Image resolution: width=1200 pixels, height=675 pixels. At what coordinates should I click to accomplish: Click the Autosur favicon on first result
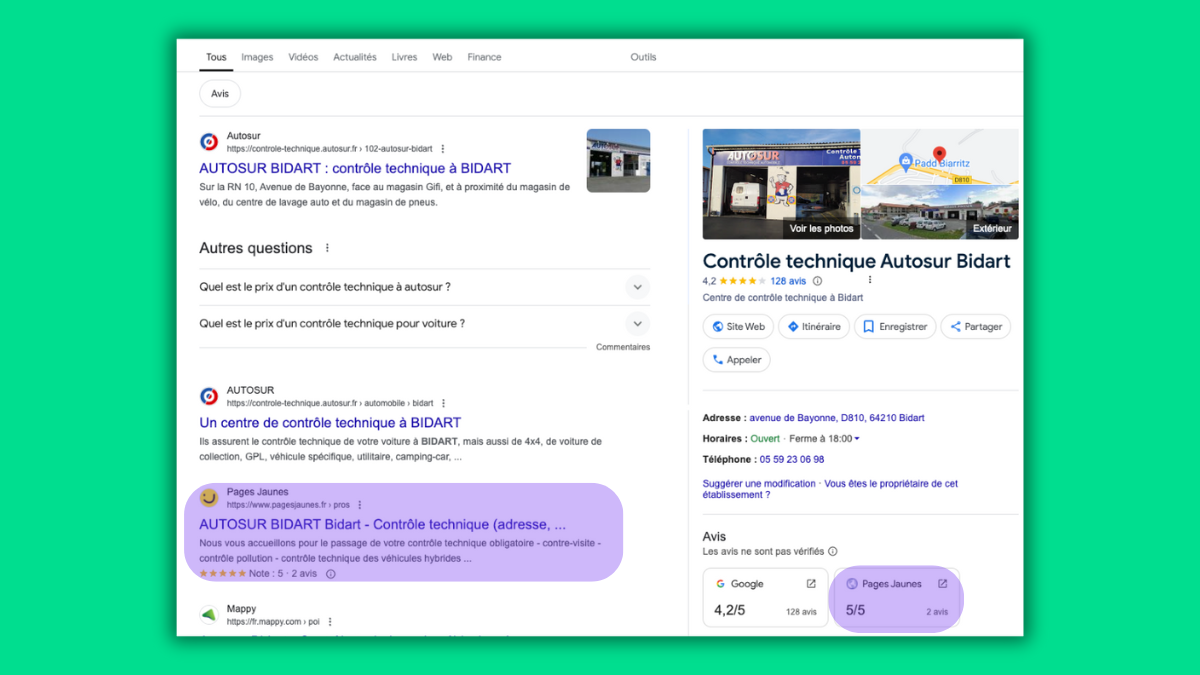click(x=209, y=142)
